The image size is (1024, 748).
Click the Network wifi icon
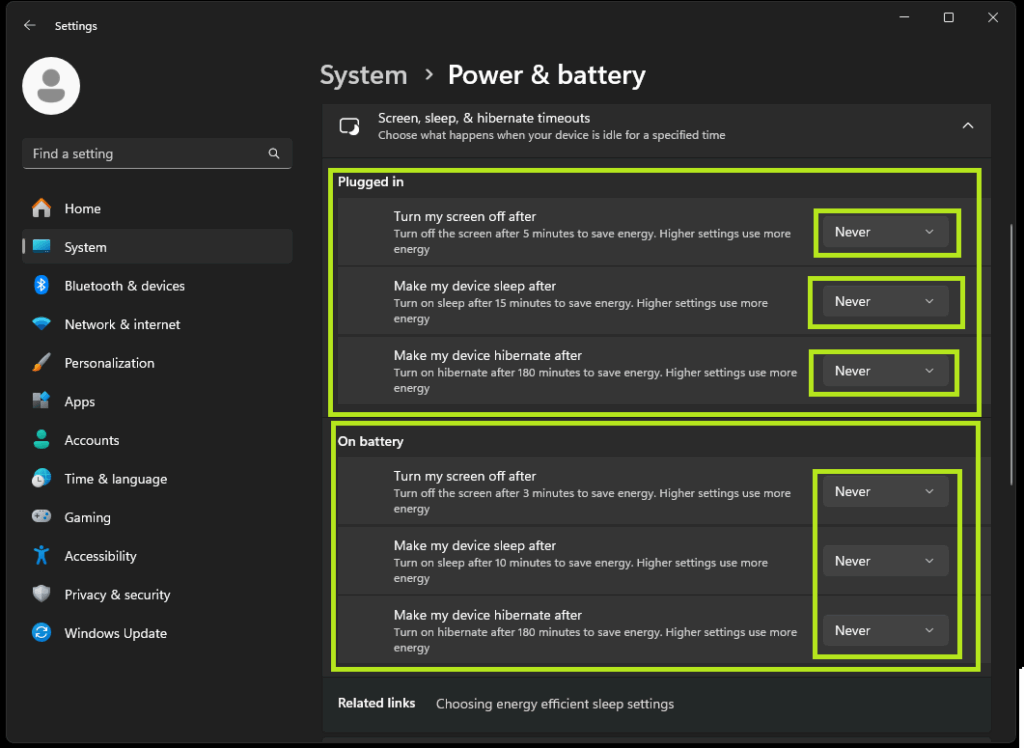(41, 324)
